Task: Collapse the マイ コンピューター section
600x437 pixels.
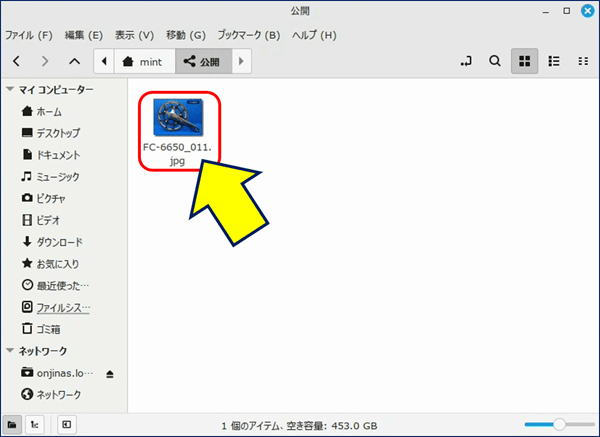Action: point(10,89)
